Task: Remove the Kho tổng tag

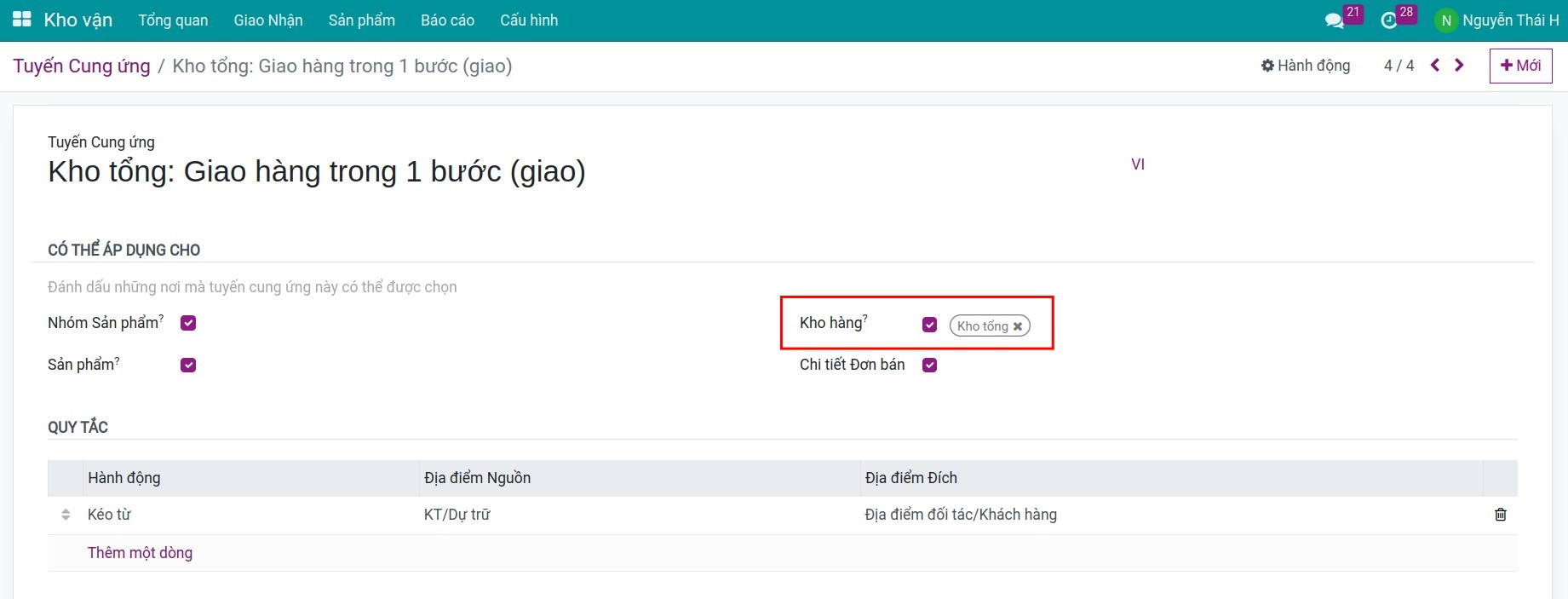Action: coord(1018,326)
